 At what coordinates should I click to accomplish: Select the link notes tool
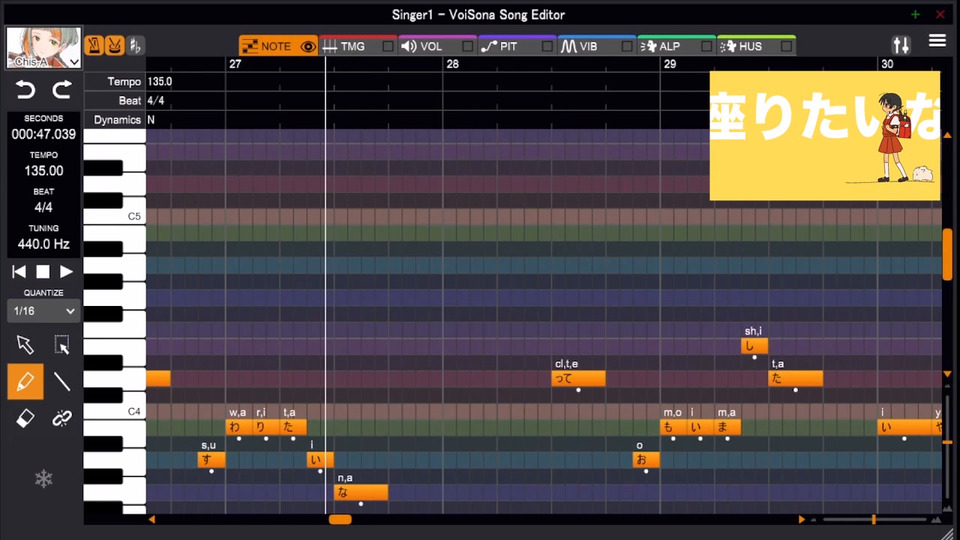tap(62, 418)
